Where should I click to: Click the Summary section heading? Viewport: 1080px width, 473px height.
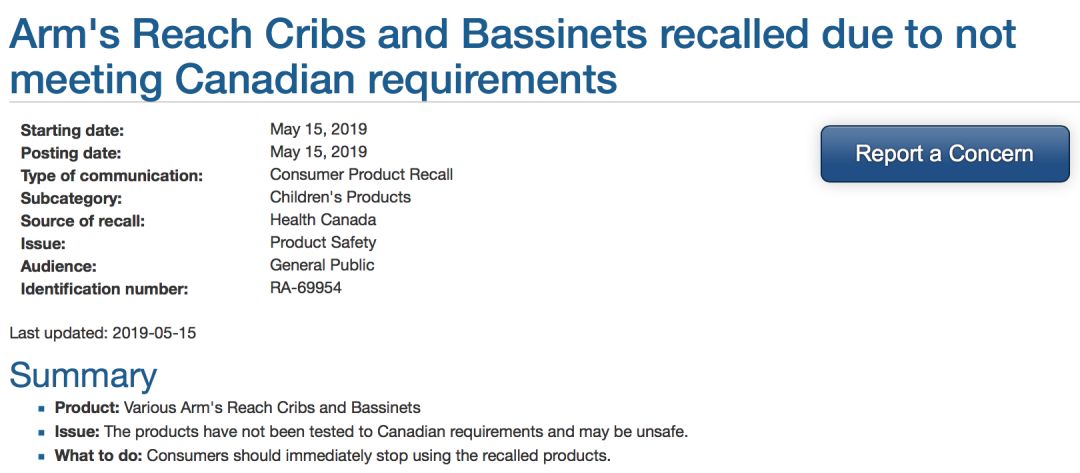pos(83,376)
